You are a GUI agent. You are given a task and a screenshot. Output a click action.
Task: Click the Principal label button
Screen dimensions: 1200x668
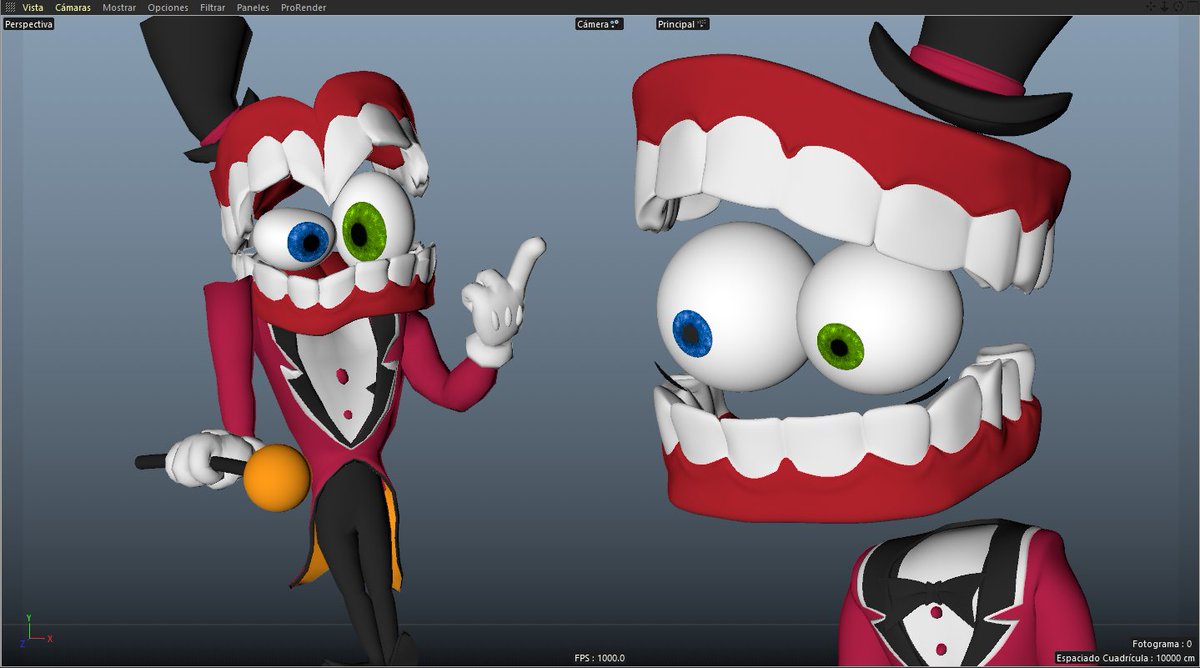682,24
